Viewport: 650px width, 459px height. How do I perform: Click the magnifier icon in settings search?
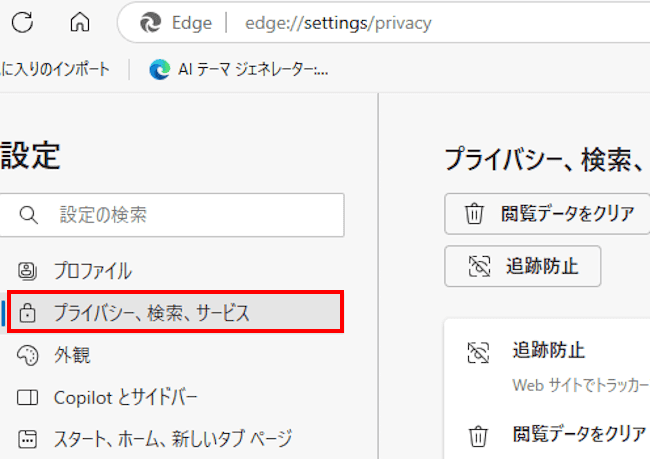point(29,215)
